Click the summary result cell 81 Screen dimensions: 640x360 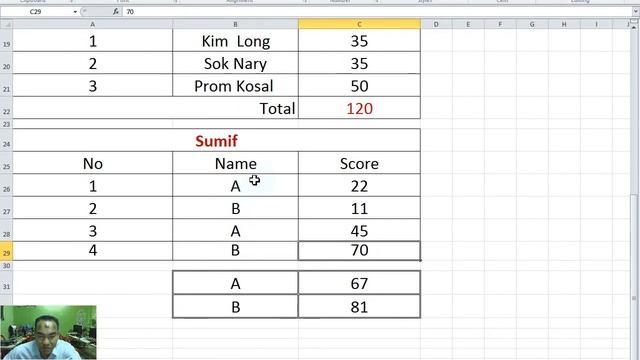359,306
